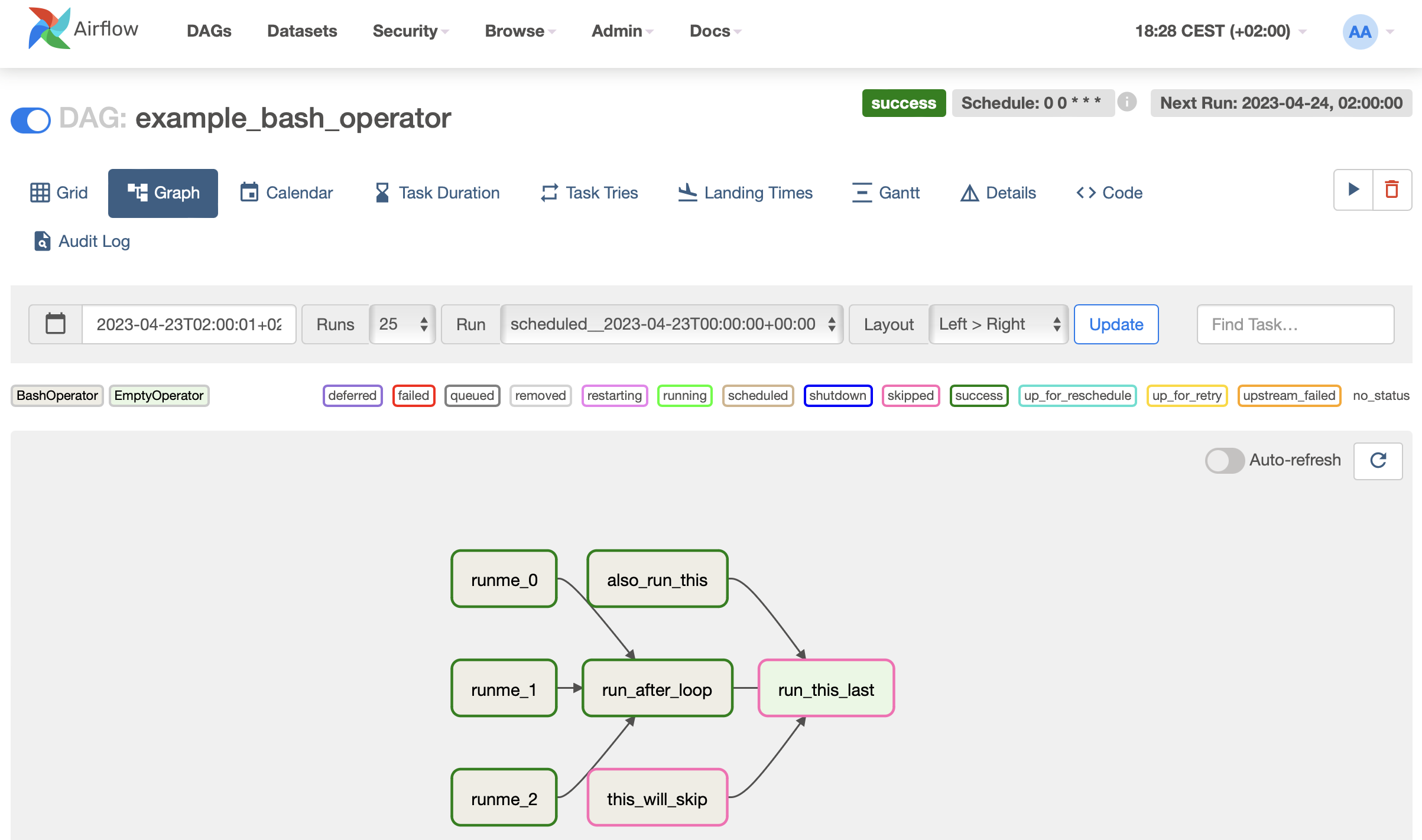Select the run_this_last task node
The width and height of the screenshot is (1422, 840).
point(826,689)
